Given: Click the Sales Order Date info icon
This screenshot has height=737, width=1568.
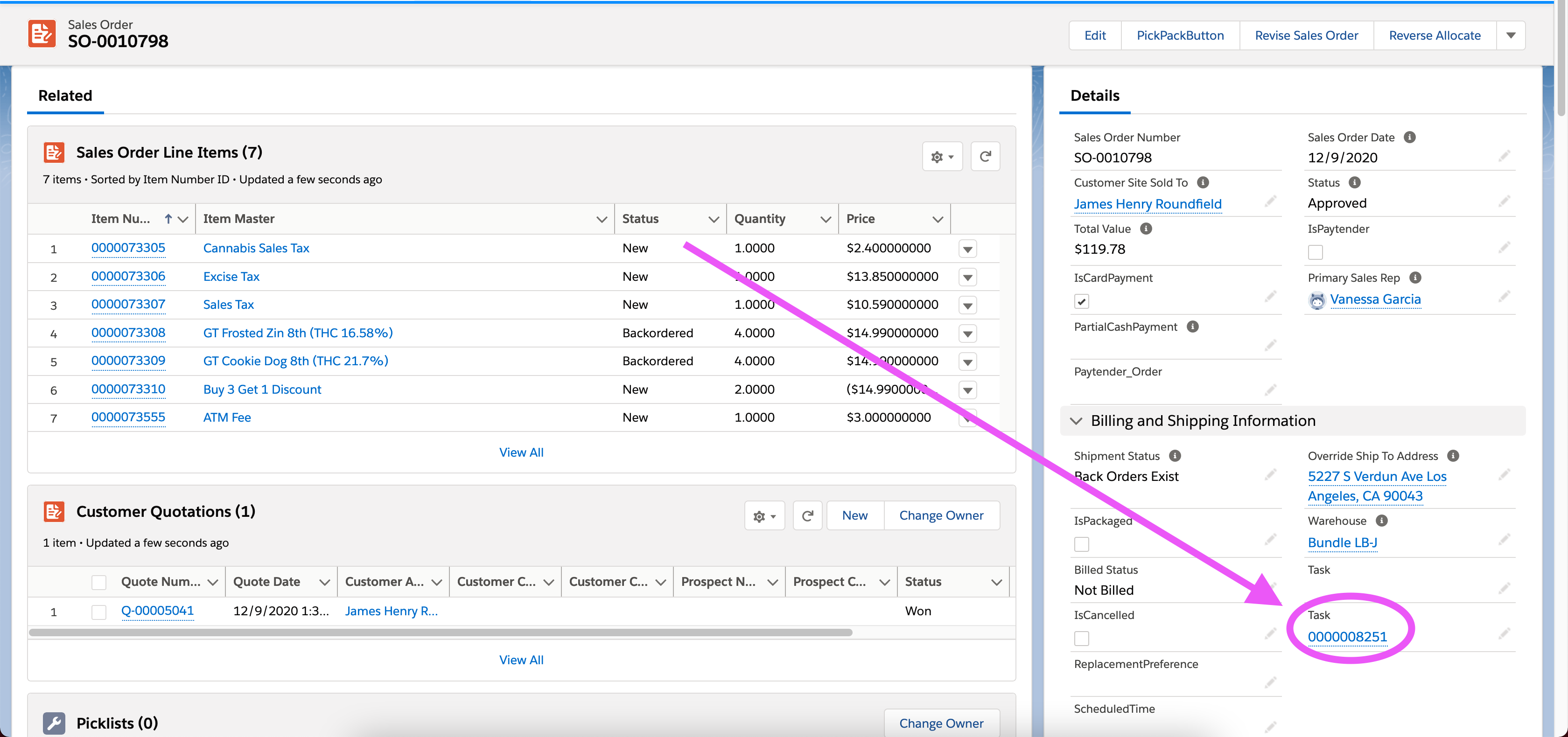Looking at the screenshot, I should [1409, 138].
